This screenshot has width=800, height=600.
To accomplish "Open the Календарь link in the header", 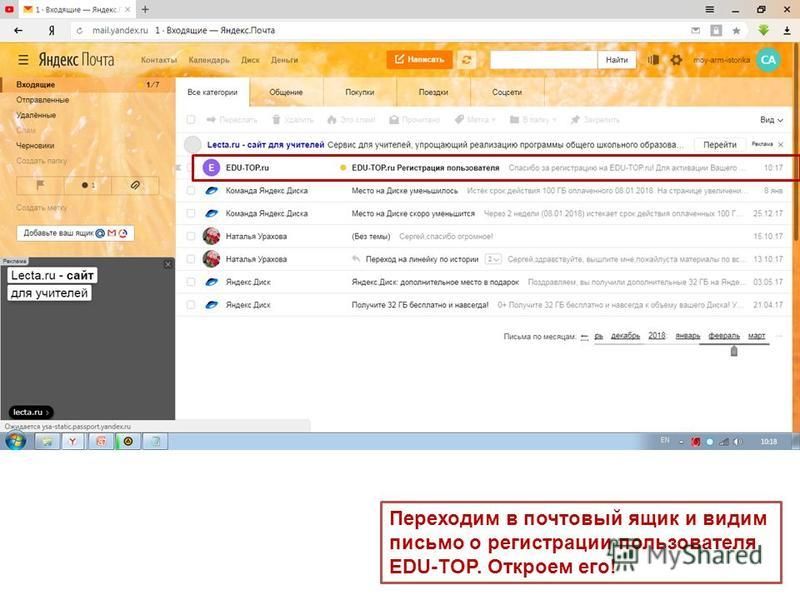I will [x=209, y=60].
